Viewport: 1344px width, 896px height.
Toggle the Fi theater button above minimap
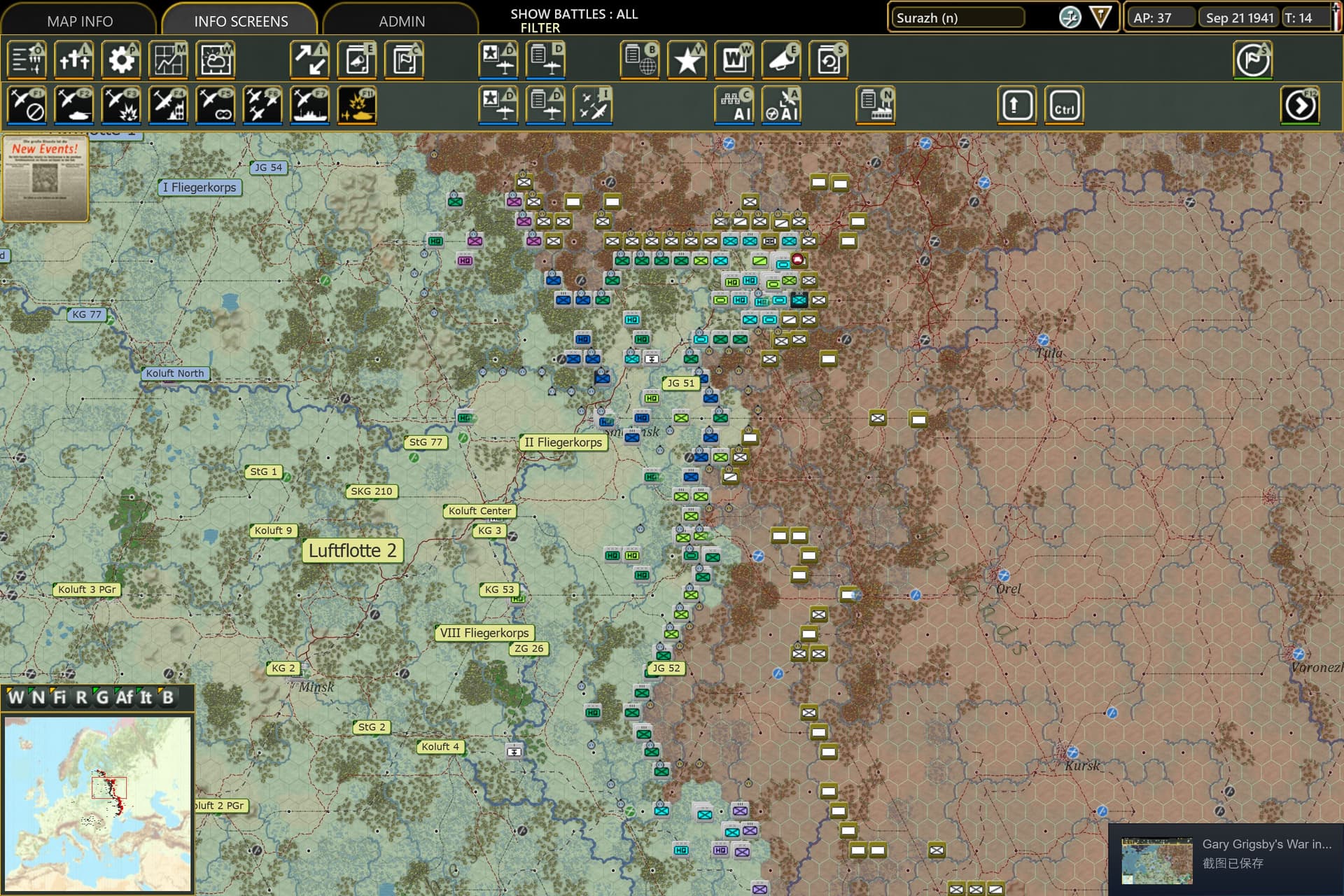[59, 697]
